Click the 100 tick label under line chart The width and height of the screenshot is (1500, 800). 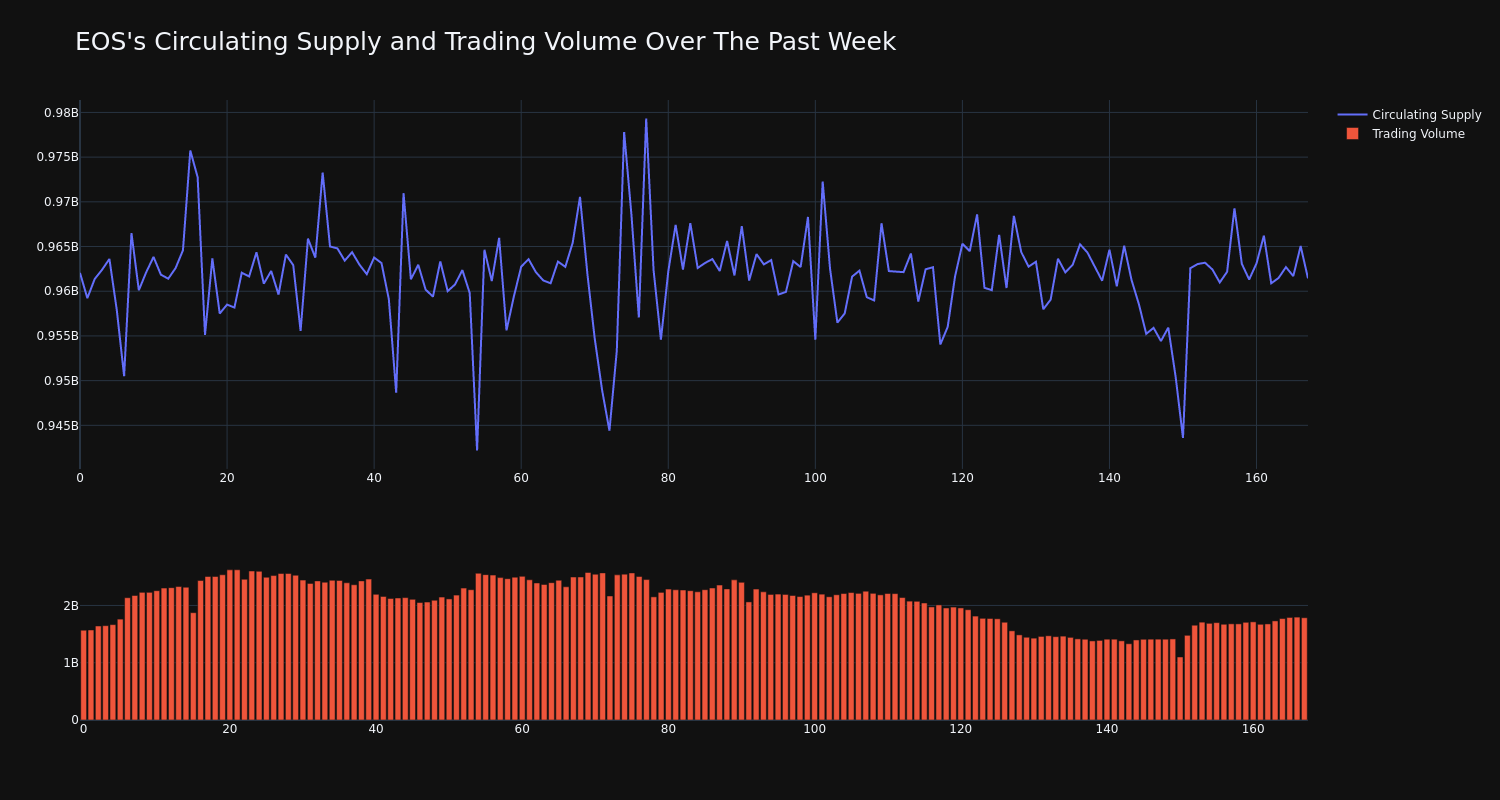(815, 478)
